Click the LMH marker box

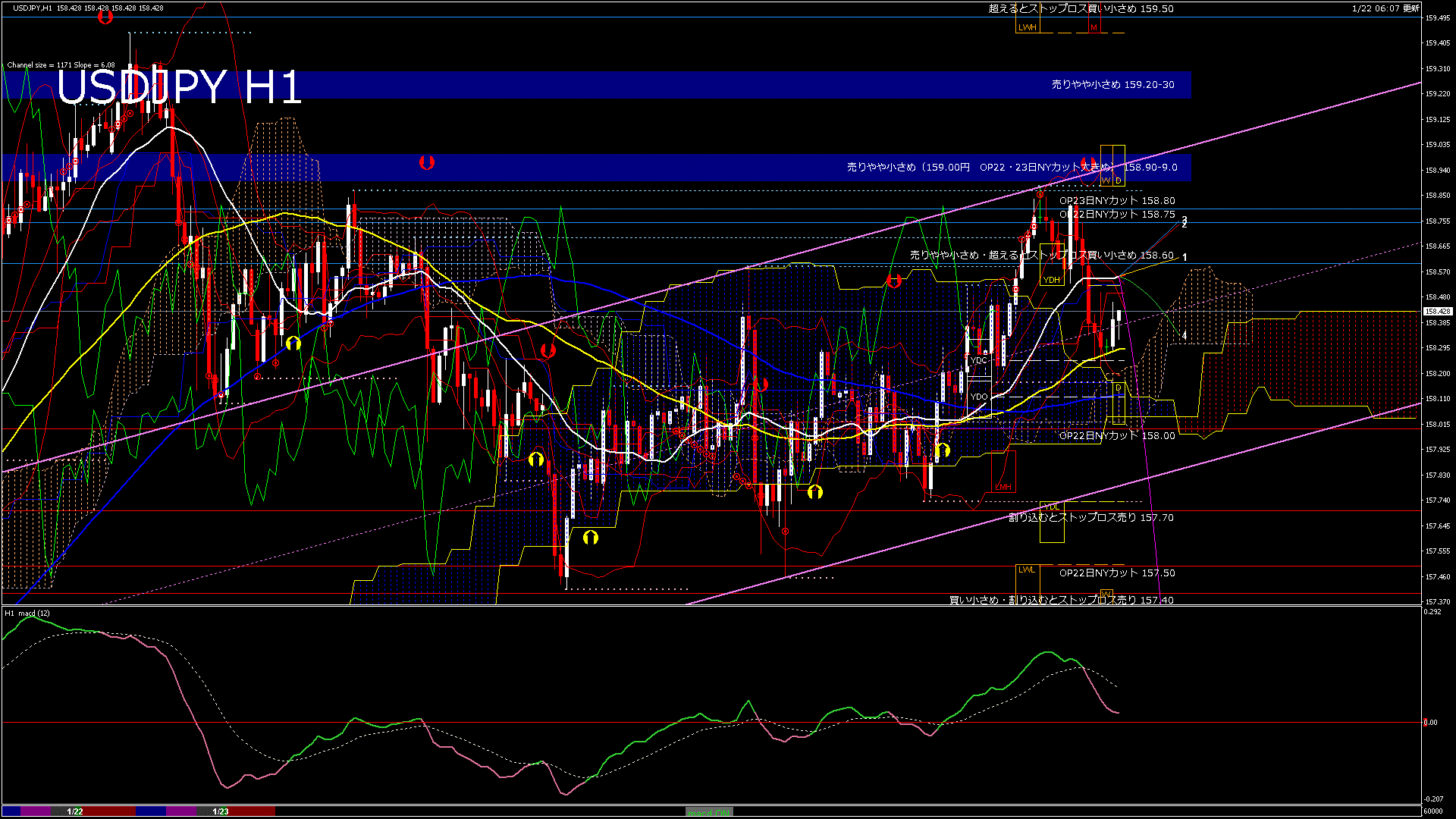1003,487
